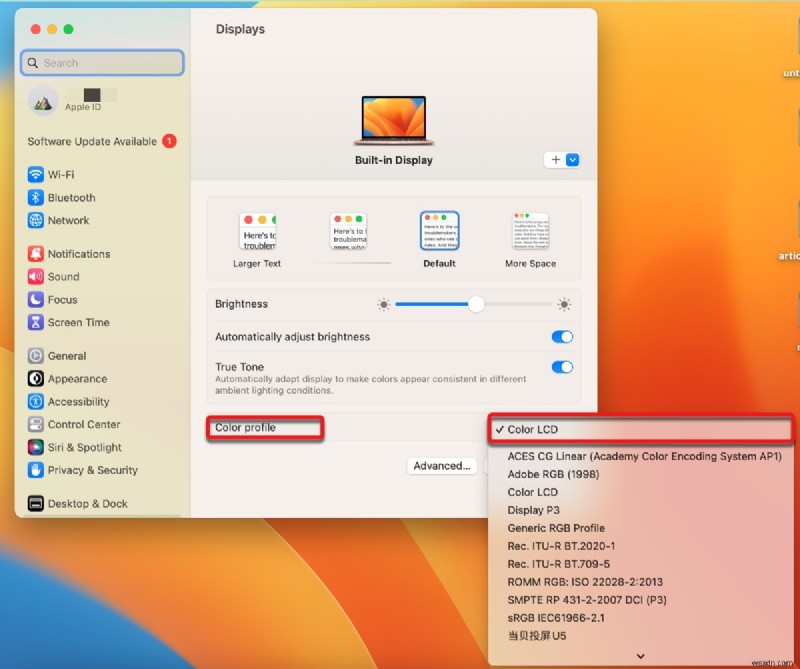Choose Generic RGB Profile
Image resolution: width=800 pixels, height=669 pixels.
point(556,528)
